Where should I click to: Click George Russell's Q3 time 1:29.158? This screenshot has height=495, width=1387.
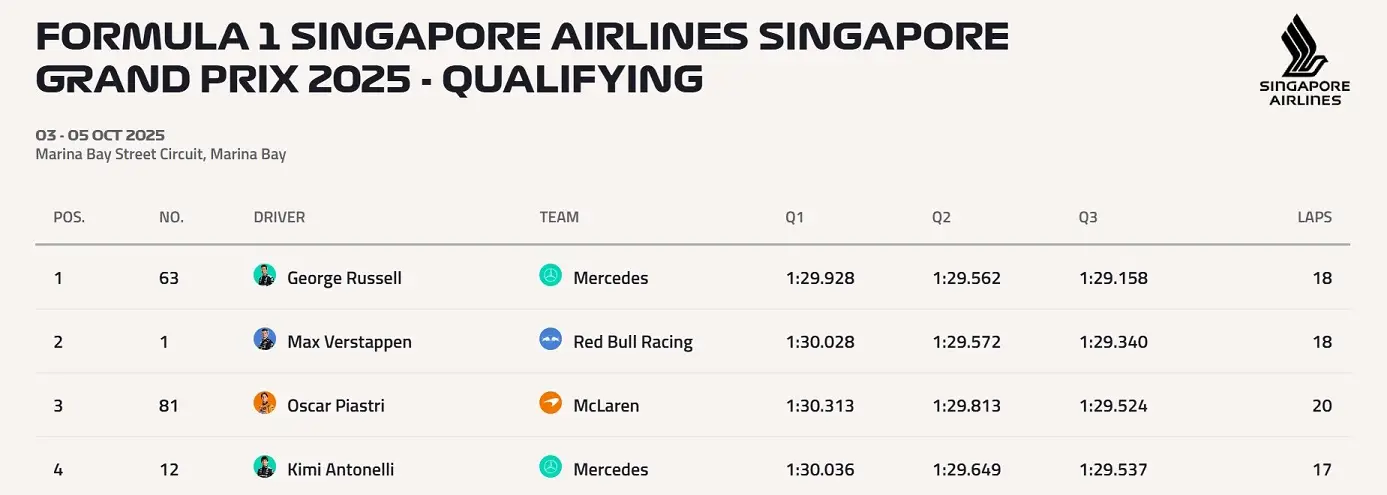1113,278
